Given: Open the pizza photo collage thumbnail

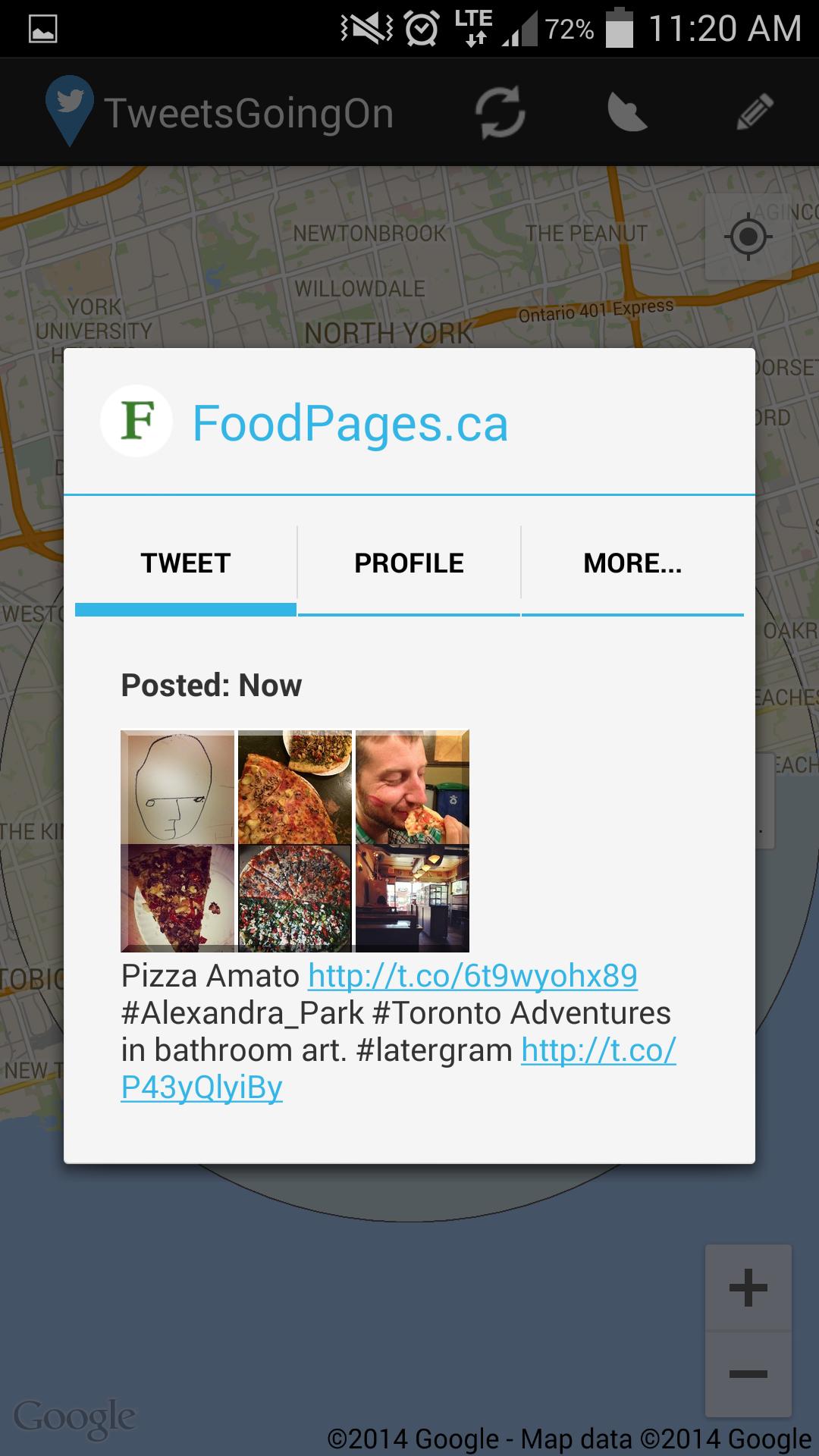Looking at the screenshot, I should [295, 840].
